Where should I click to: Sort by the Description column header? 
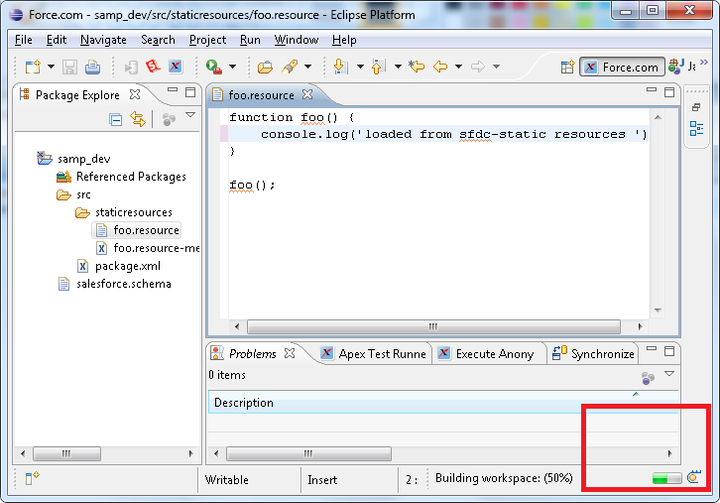click(443, 403)
